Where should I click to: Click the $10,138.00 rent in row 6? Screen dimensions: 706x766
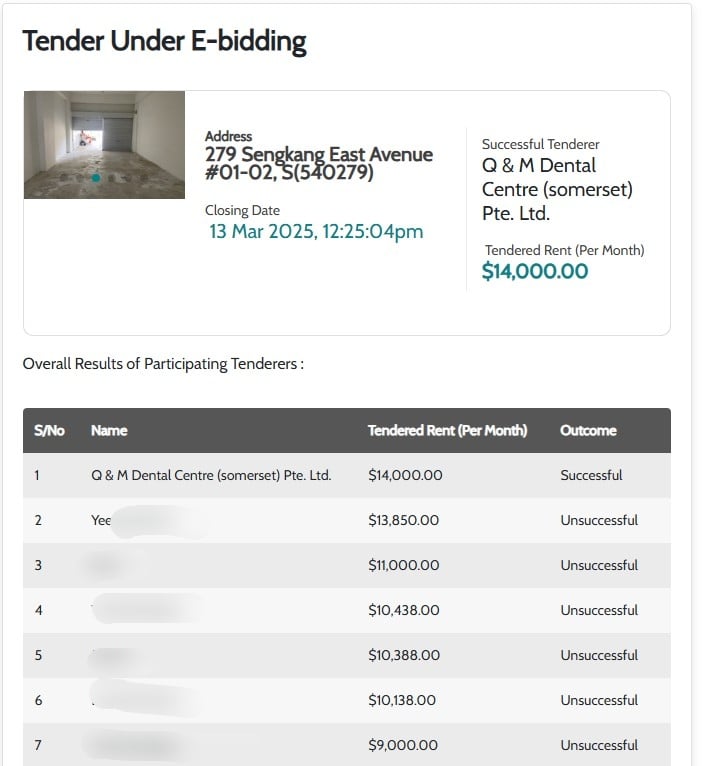coord(402,700)
